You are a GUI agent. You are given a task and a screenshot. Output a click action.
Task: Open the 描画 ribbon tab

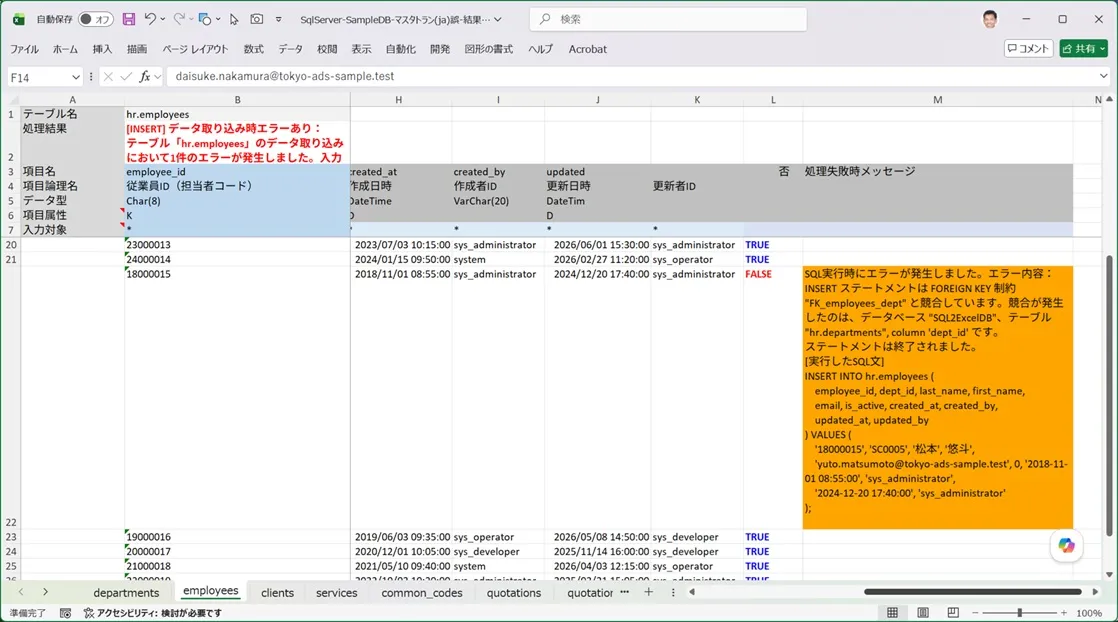137,49
